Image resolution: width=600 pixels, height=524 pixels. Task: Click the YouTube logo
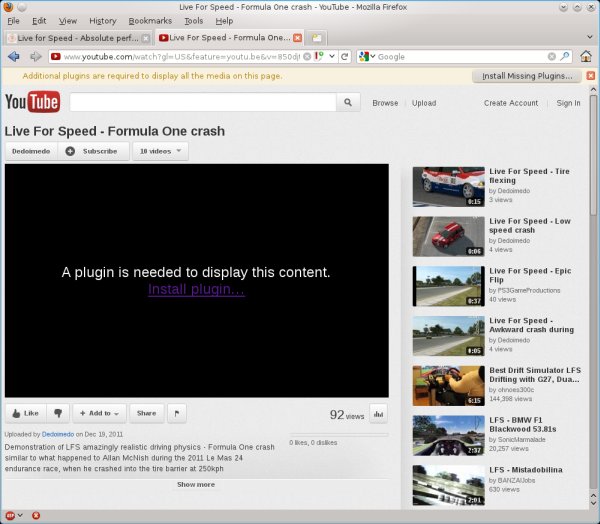pyautogui.click(x=32, y=102)
